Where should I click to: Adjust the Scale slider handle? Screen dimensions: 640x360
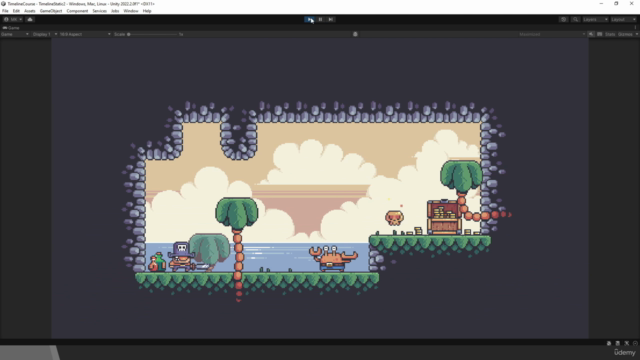tap(129, 34)
